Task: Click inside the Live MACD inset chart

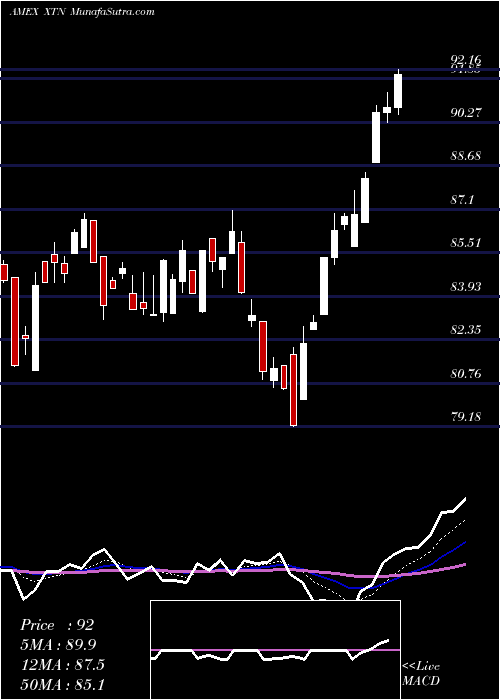Action: (275, 650)
